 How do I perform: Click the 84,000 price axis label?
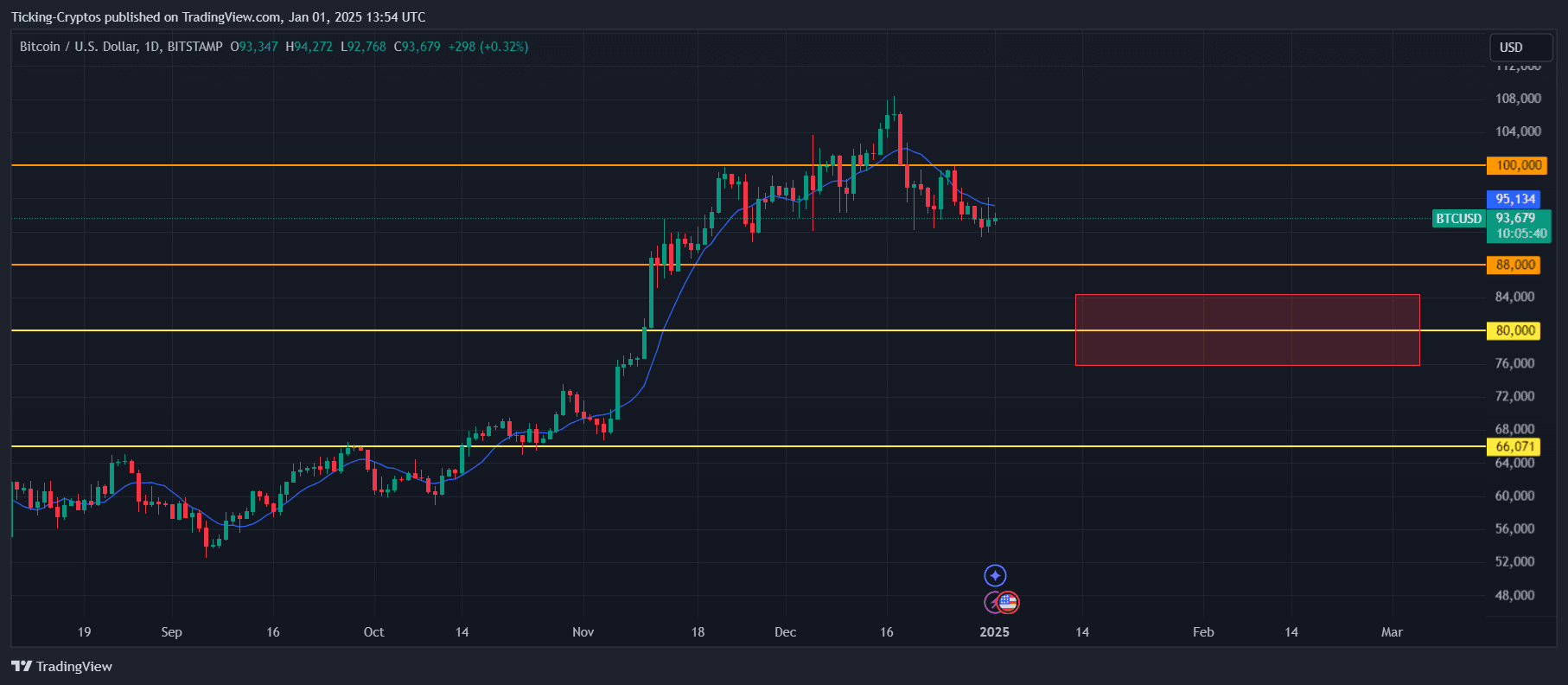click(x=1515, y=297)
